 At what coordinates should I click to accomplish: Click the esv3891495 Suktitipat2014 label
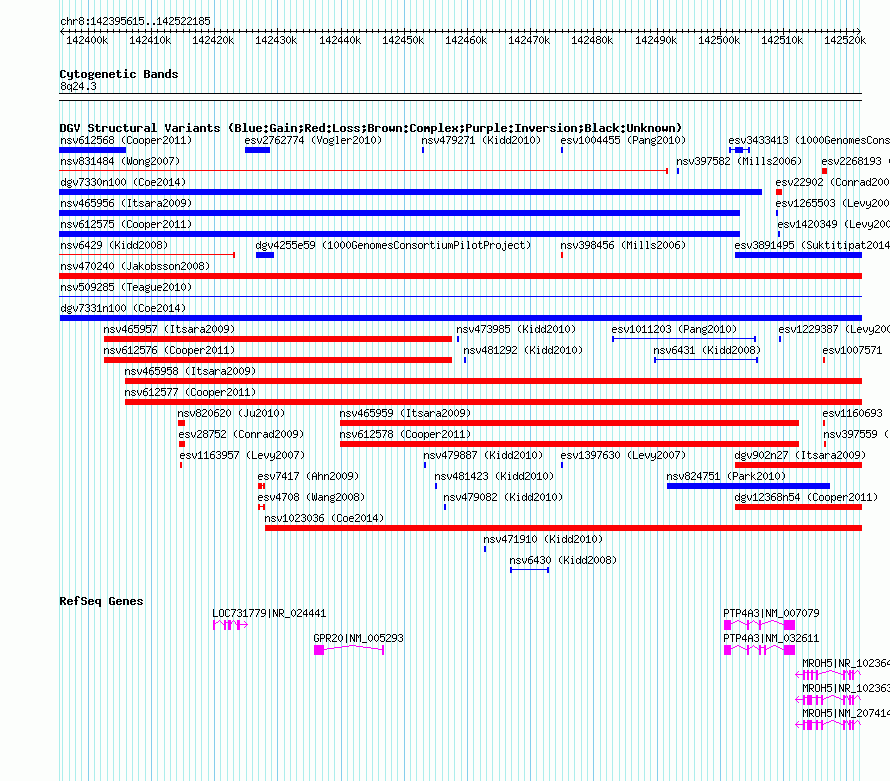(x=812, y=245)
